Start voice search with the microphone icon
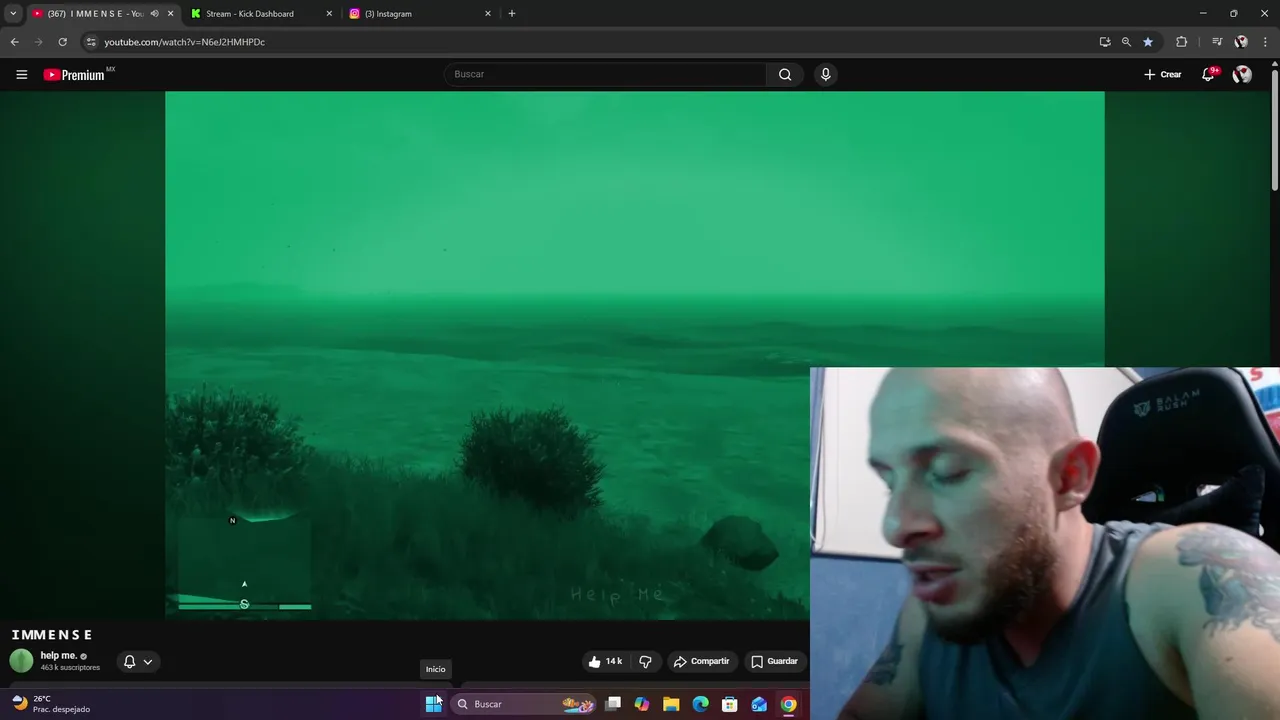The height and width of the screenshot is (720, 1280). (825, 74)
